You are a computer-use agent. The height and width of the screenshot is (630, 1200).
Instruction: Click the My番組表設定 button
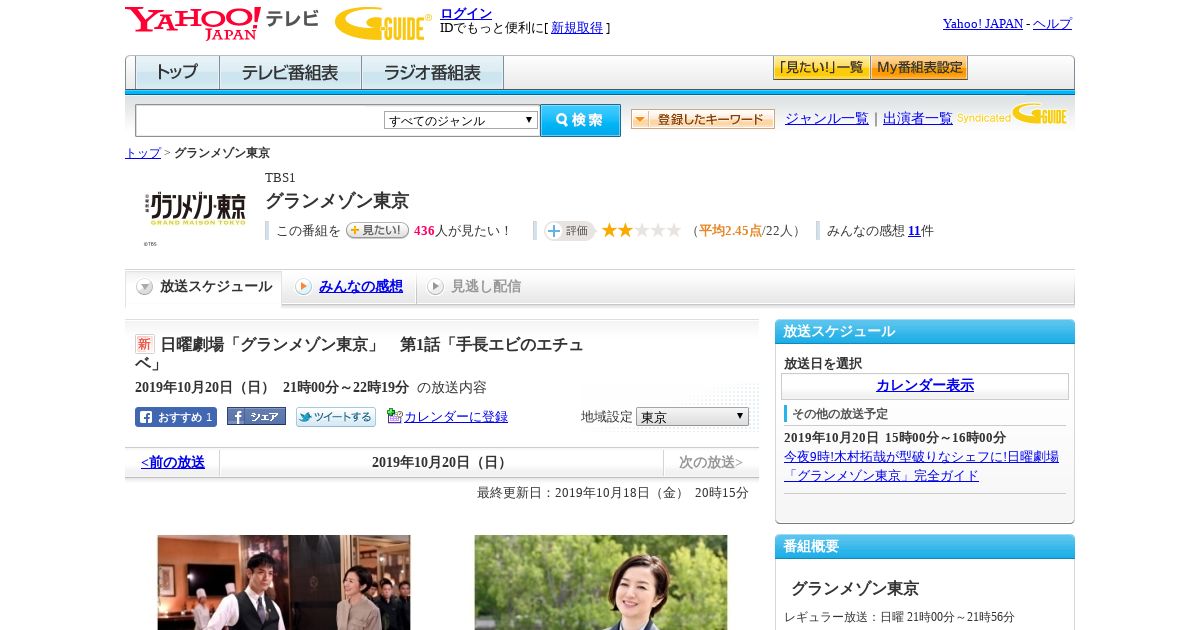[x=919, y=68]
